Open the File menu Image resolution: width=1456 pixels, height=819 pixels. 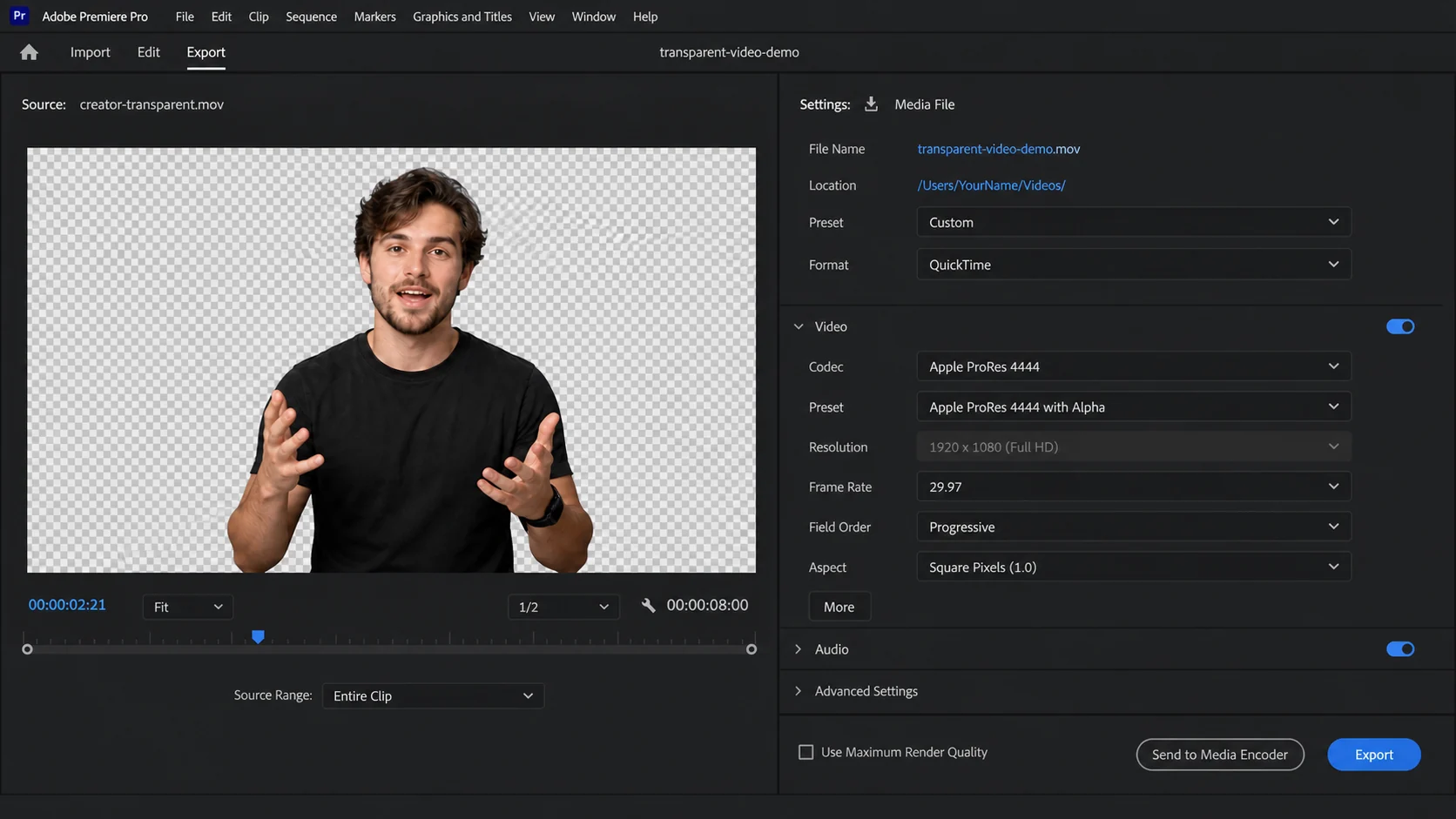point(185,17)
